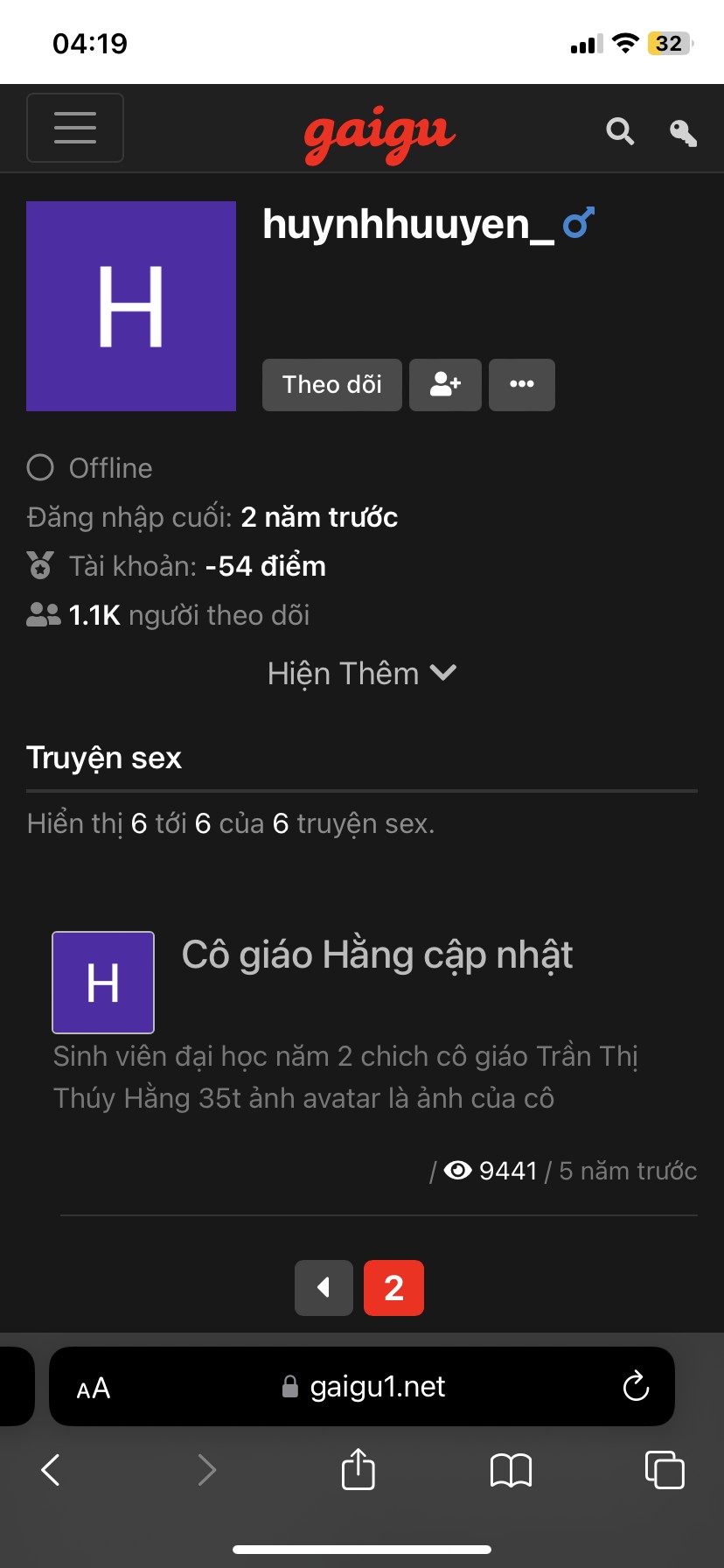Open the AA text size menu
Image resolution: width=724 pixels, height=1568 pixels.
pos(94,1388)
